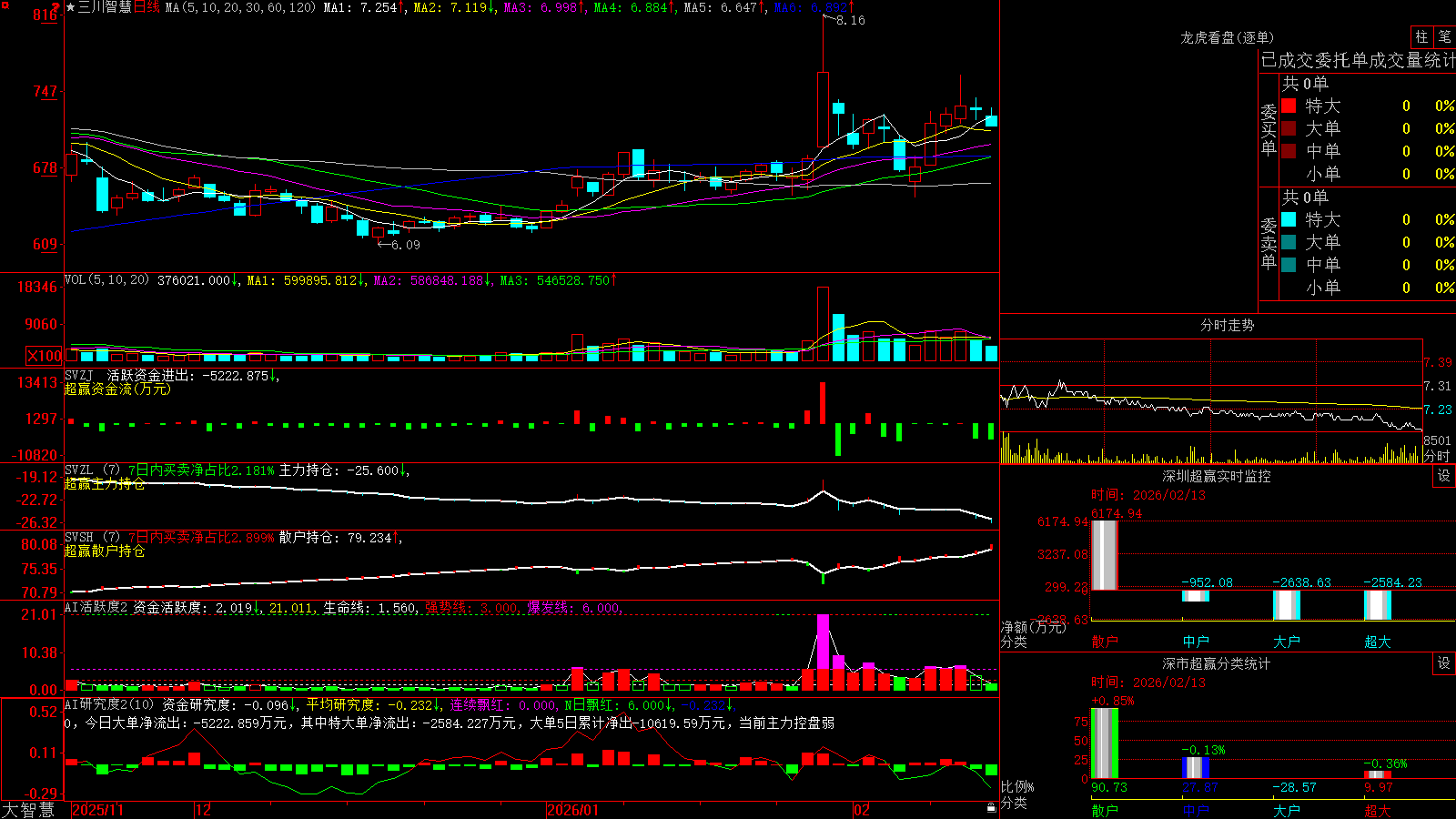Click the 当前主力控盘弱 status text

point(786,723)
